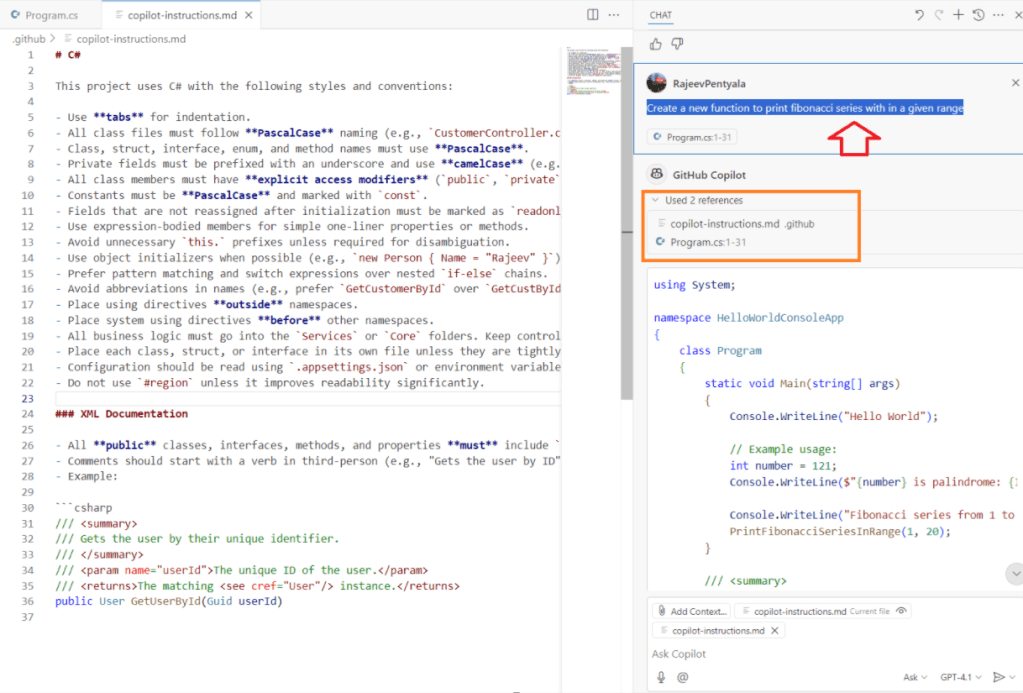The image size is (1023, 693).
Task: Open the Ask mode dropdown
Action: pos(915,677)
